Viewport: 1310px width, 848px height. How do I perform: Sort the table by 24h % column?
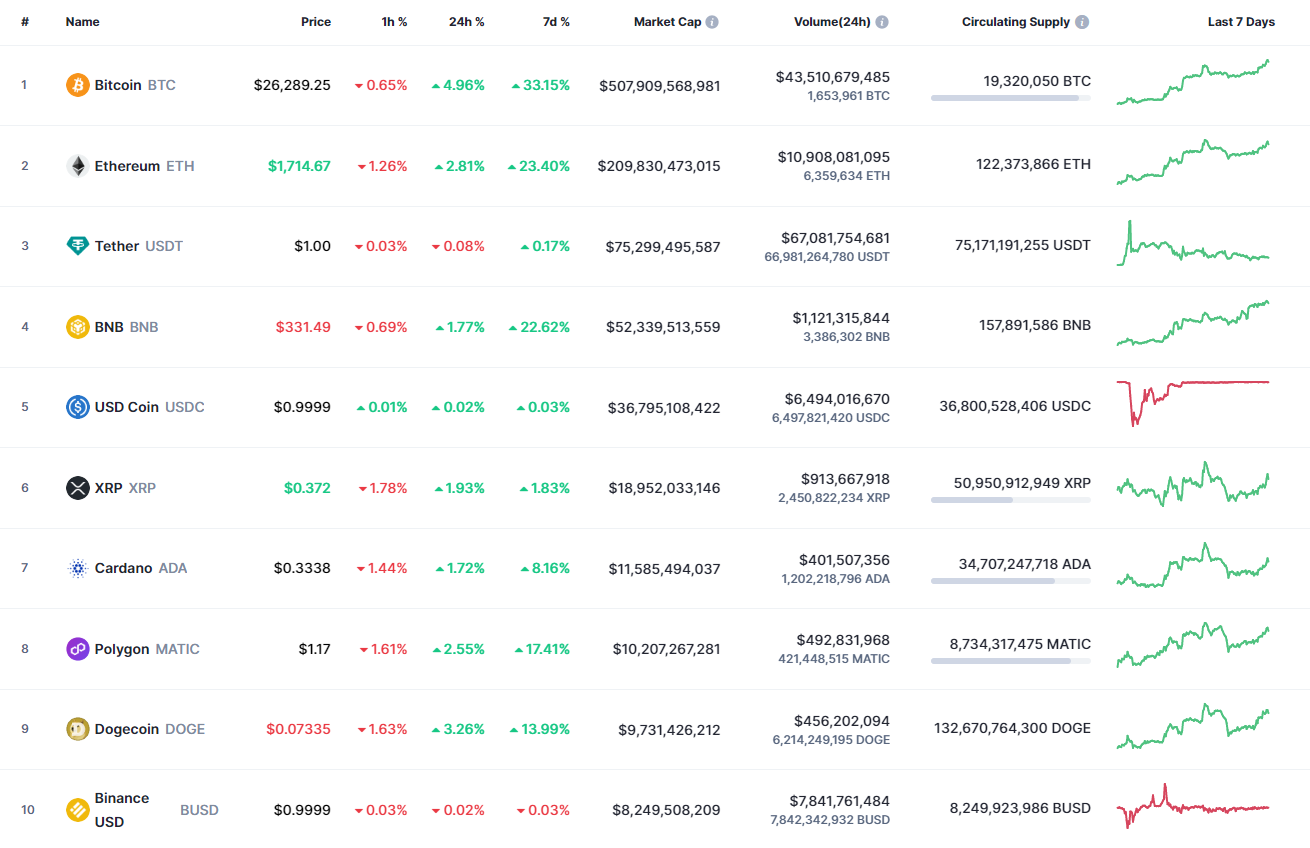pos(466,21)
